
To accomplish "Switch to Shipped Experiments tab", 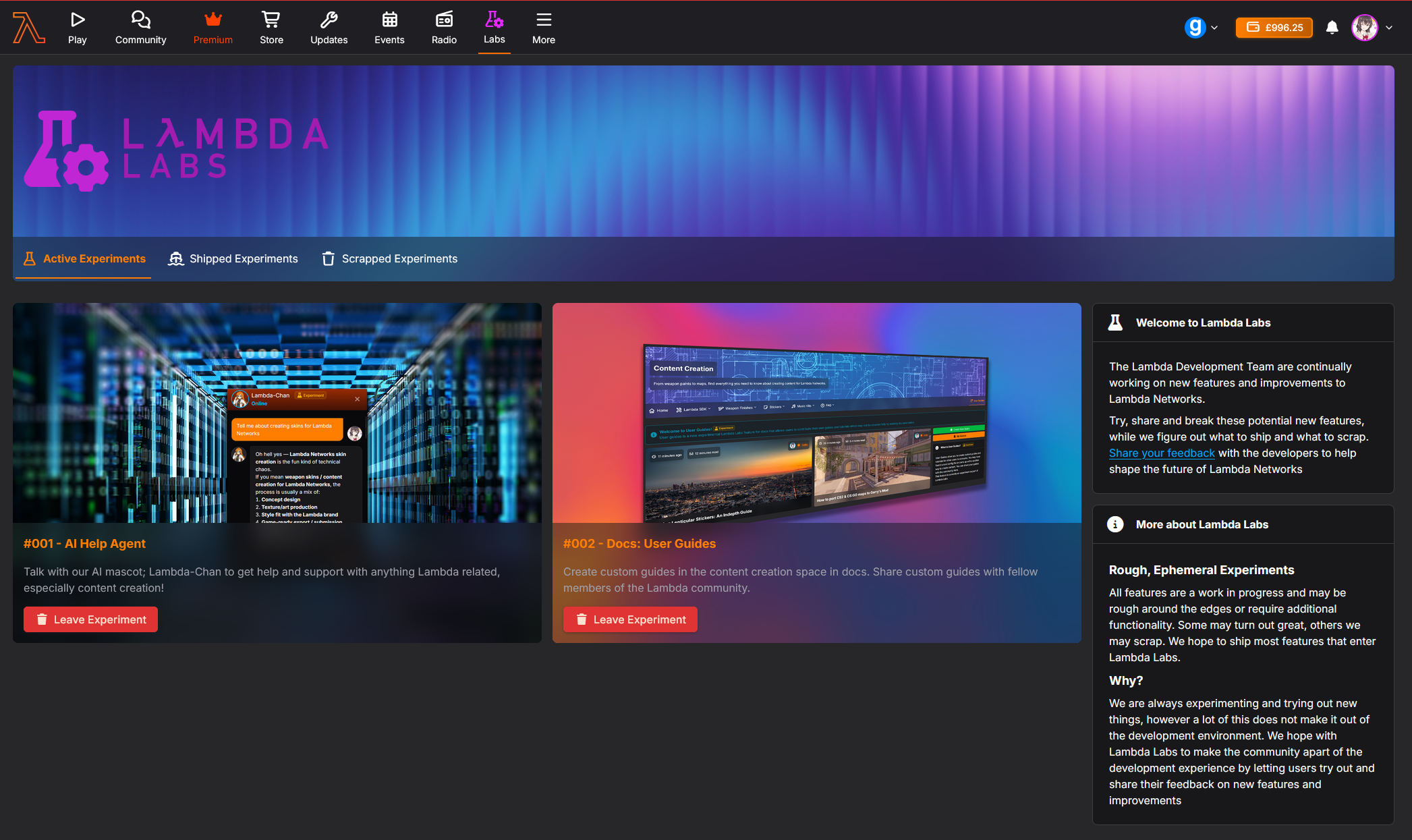I will click(x=233, y=259).
